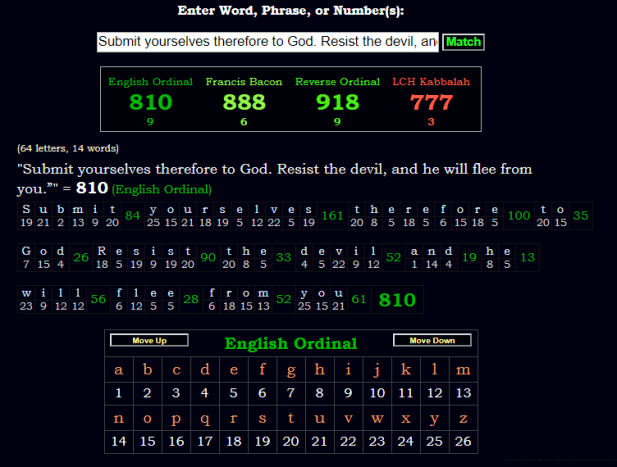The width and height of the screenshot is (617, 467).
Task: Select letter 'm' in the cipher chart
Action: [x=462, y=370]
